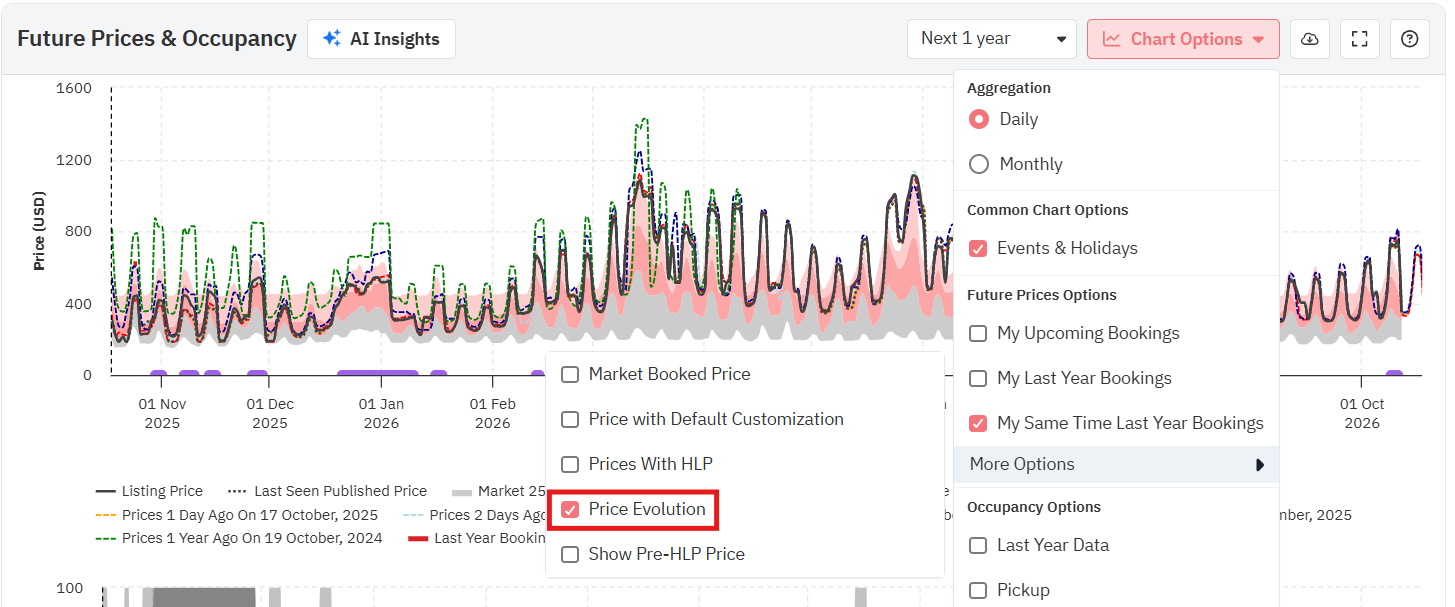
Task: Click the Listing Price legend line icon
Action: tap(106, 491)
